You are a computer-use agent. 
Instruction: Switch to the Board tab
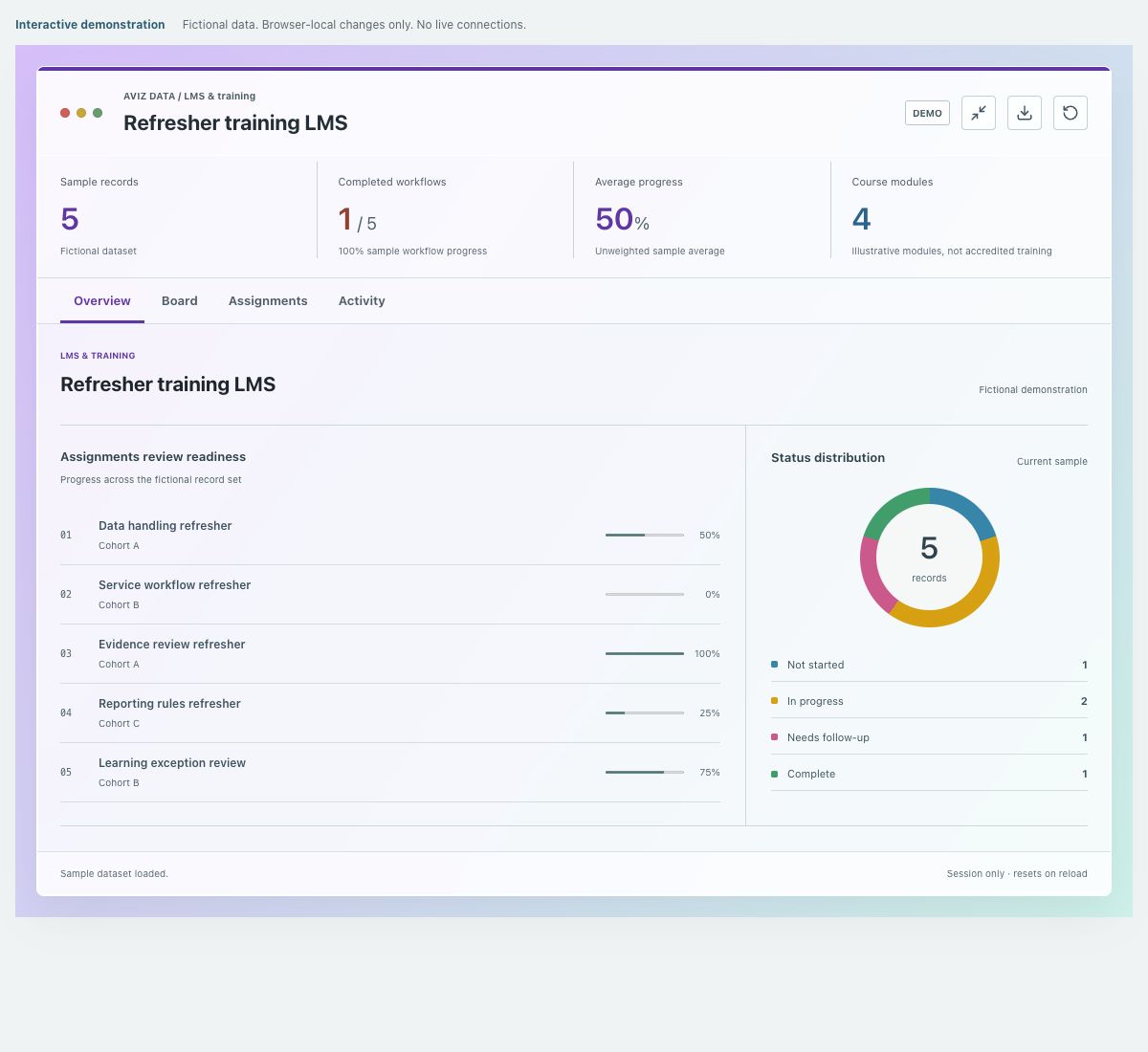coord(180,300)
